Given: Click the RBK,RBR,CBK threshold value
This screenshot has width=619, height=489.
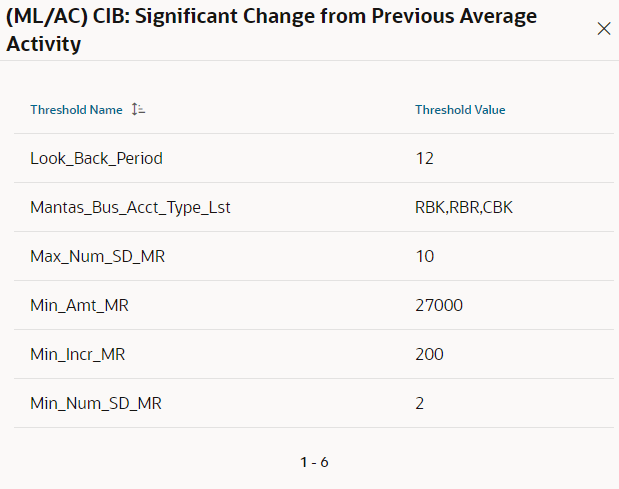Looking at the screenshot, I should click(x=464, y=208).
